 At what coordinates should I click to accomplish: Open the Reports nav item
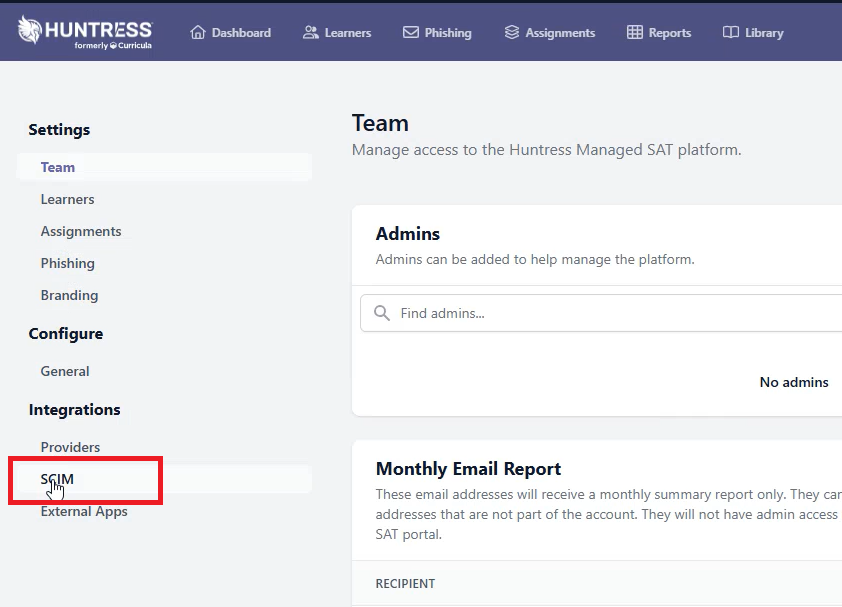[x=659, y=33]
